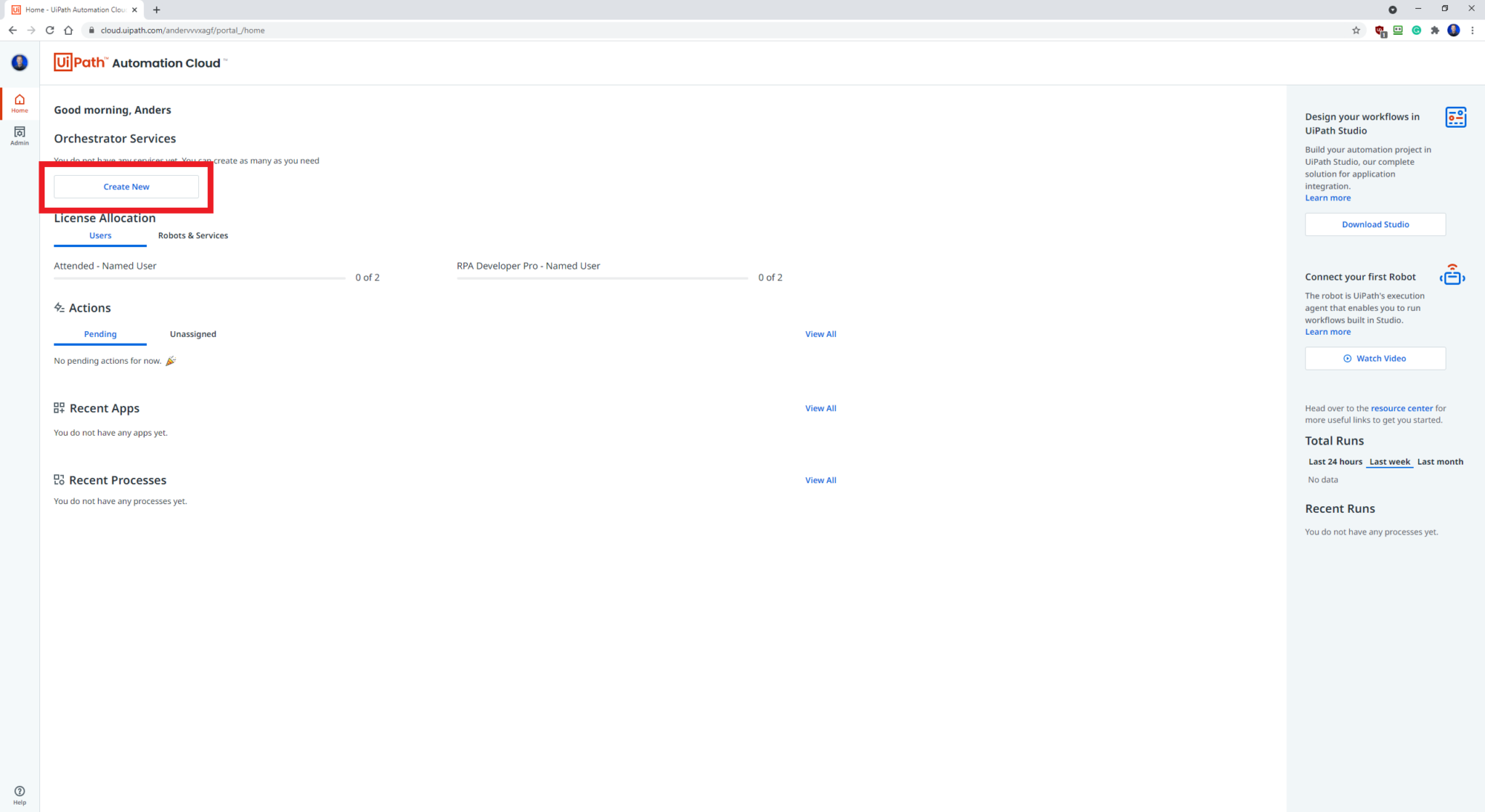Open the Extensions puzzle-piece menu
The width and height of the screenshot is (1485, 812).
(1435, 30)
